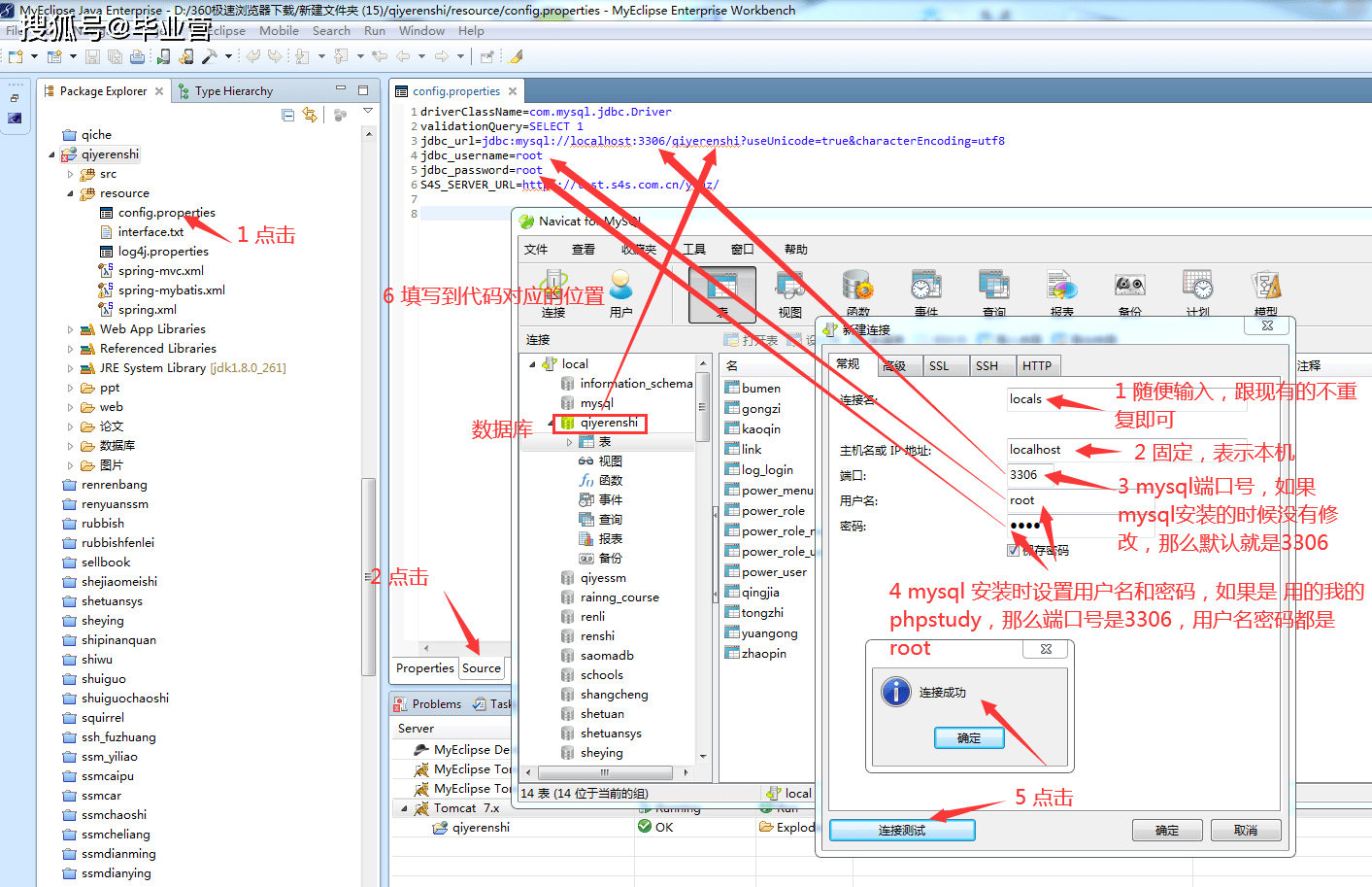Click the deployed qiyerenshi project icon under Tomcat
This screenshot has height=887, width=1372.
[x=440, y=828]
